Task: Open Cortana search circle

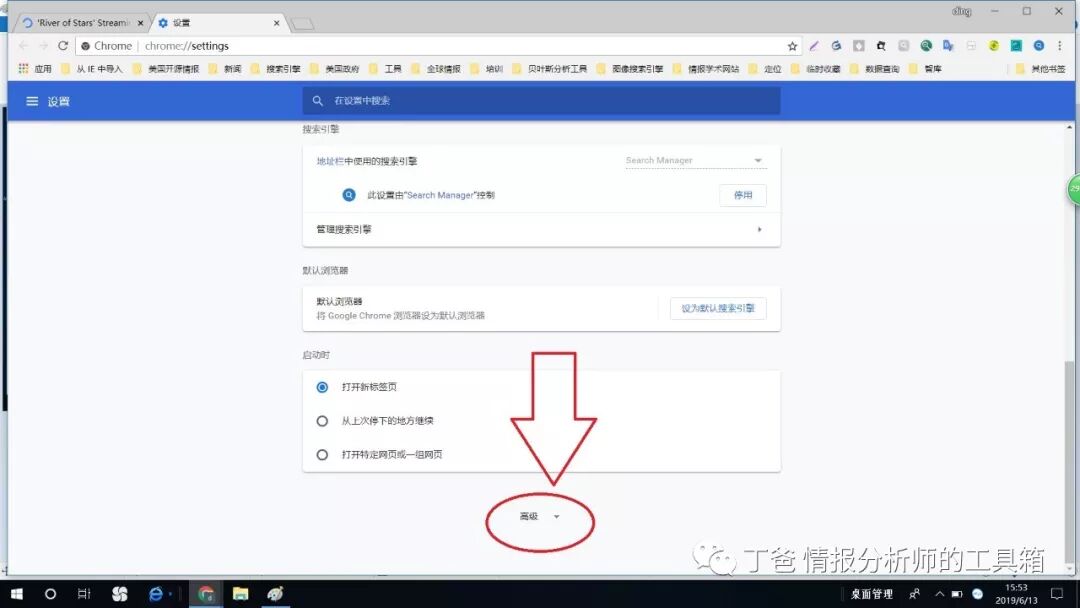Action: click(50, 594)
